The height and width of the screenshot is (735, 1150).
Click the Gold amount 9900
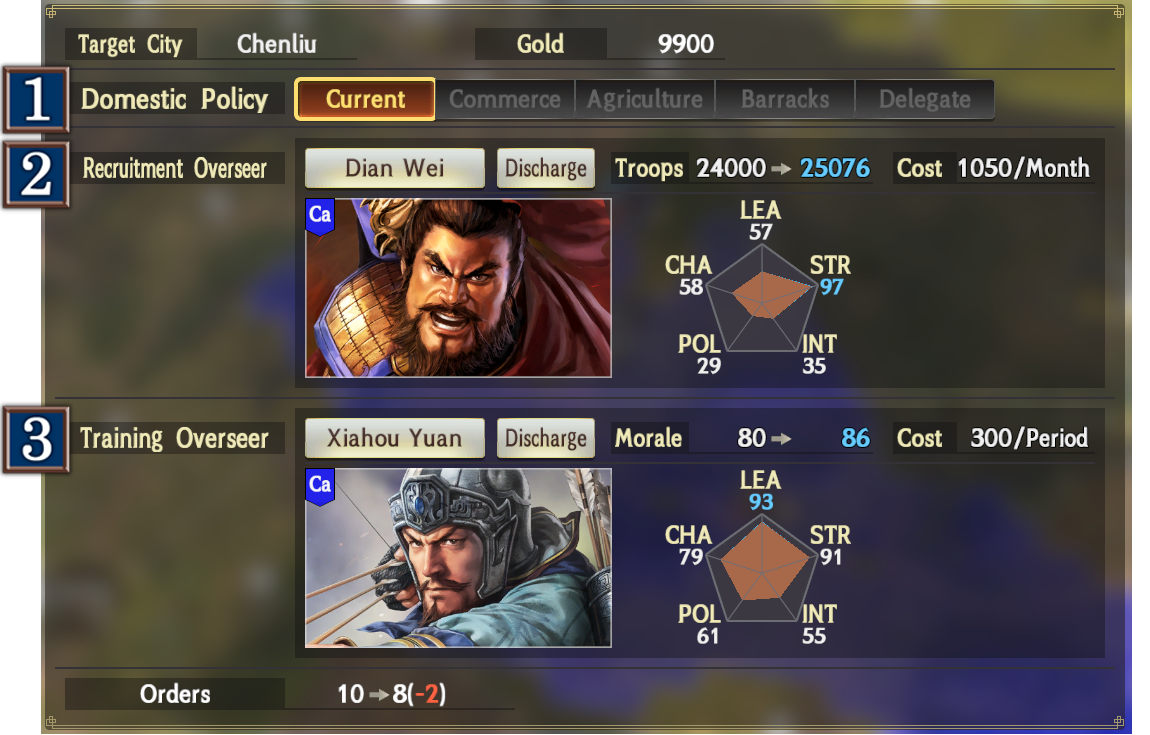pyautogui.click(x=686, y=44)
